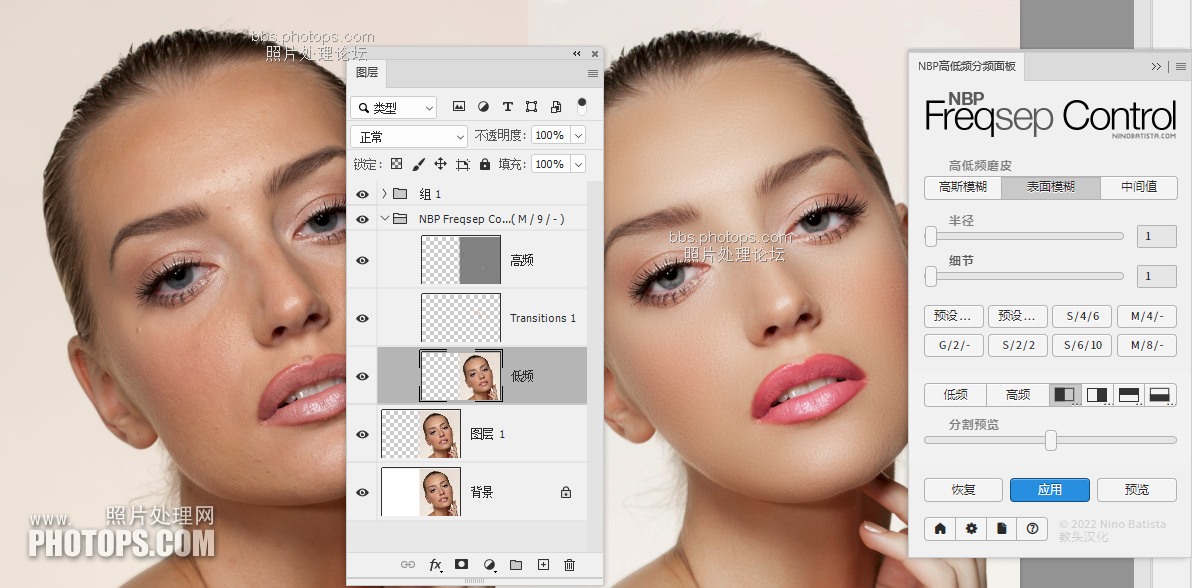This screenshot has width=1192, height=588.
Task: Click the 预览 preview button
Action: [x=1137, y=490]
